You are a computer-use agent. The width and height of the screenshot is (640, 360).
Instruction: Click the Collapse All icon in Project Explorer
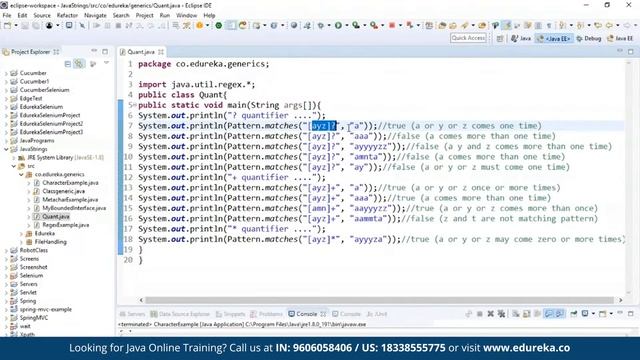[68, 64]
